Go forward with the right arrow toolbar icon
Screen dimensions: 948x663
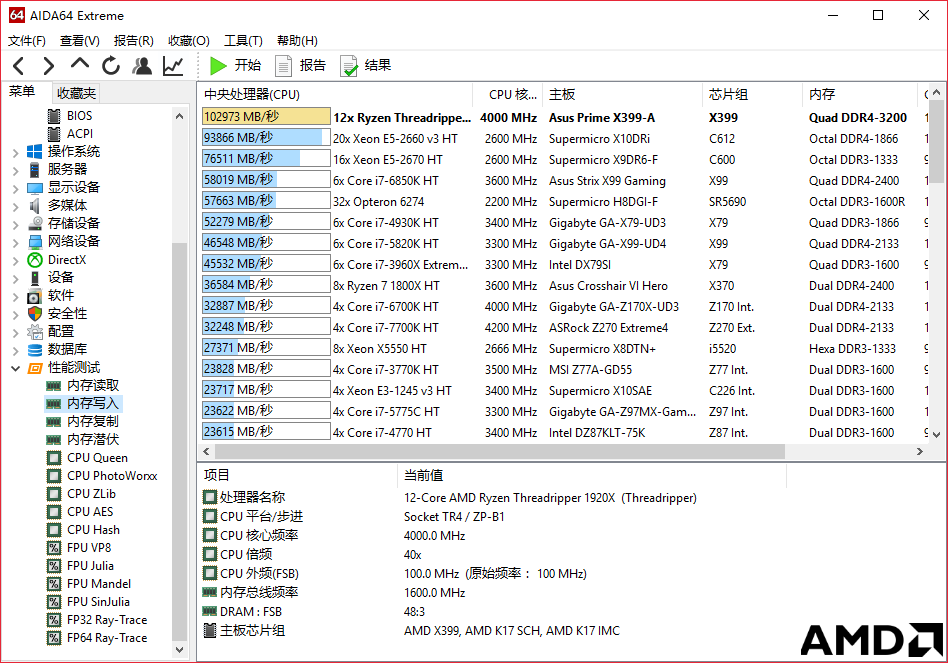click(x=48, y=65)
